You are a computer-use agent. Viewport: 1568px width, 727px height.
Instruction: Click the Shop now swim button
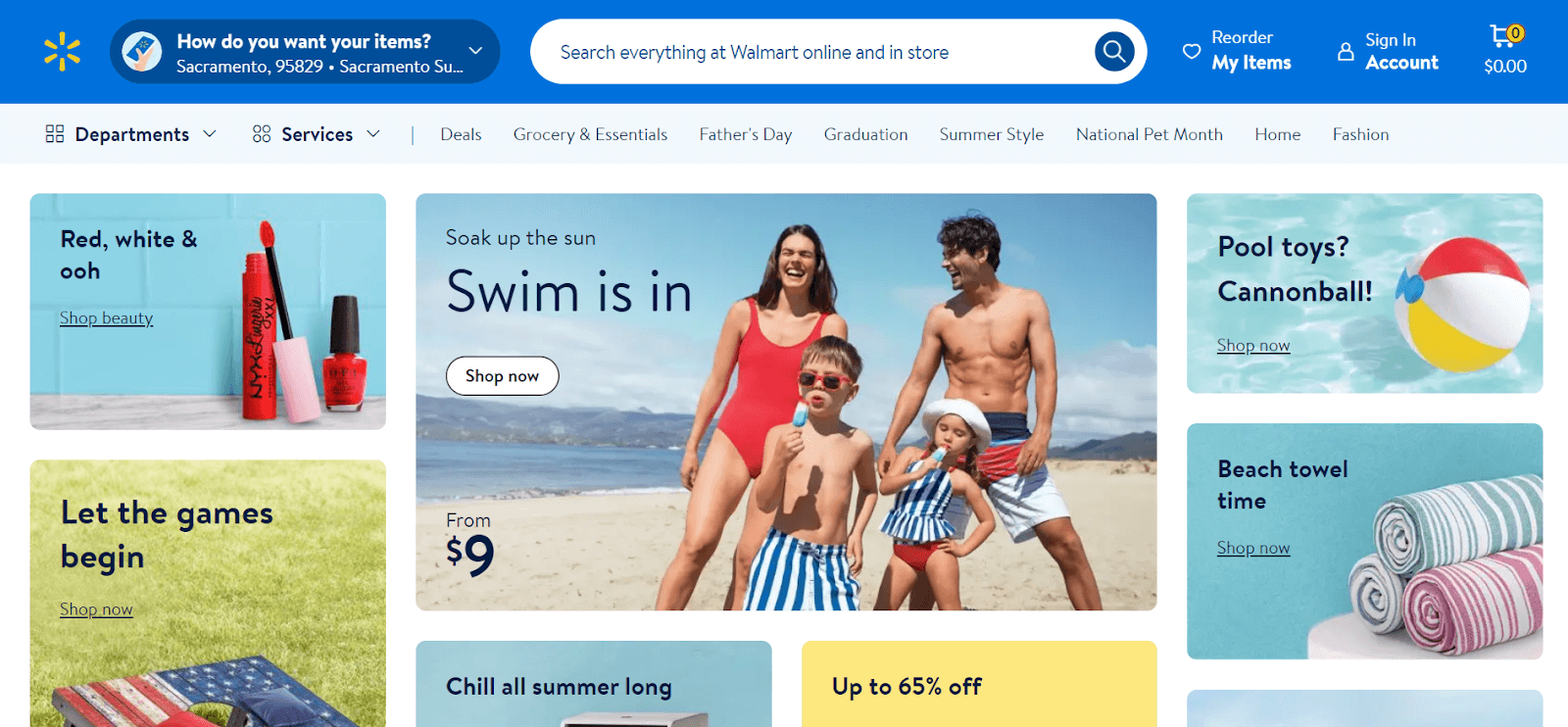pos(503,376)
